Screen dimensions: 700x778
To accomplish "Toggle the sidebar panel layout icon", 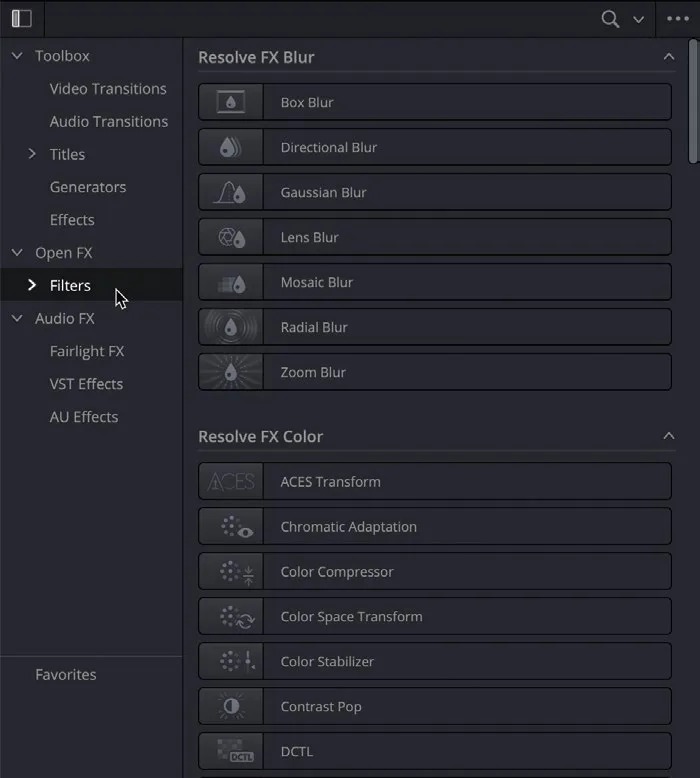I will click(x=22, y=19).
